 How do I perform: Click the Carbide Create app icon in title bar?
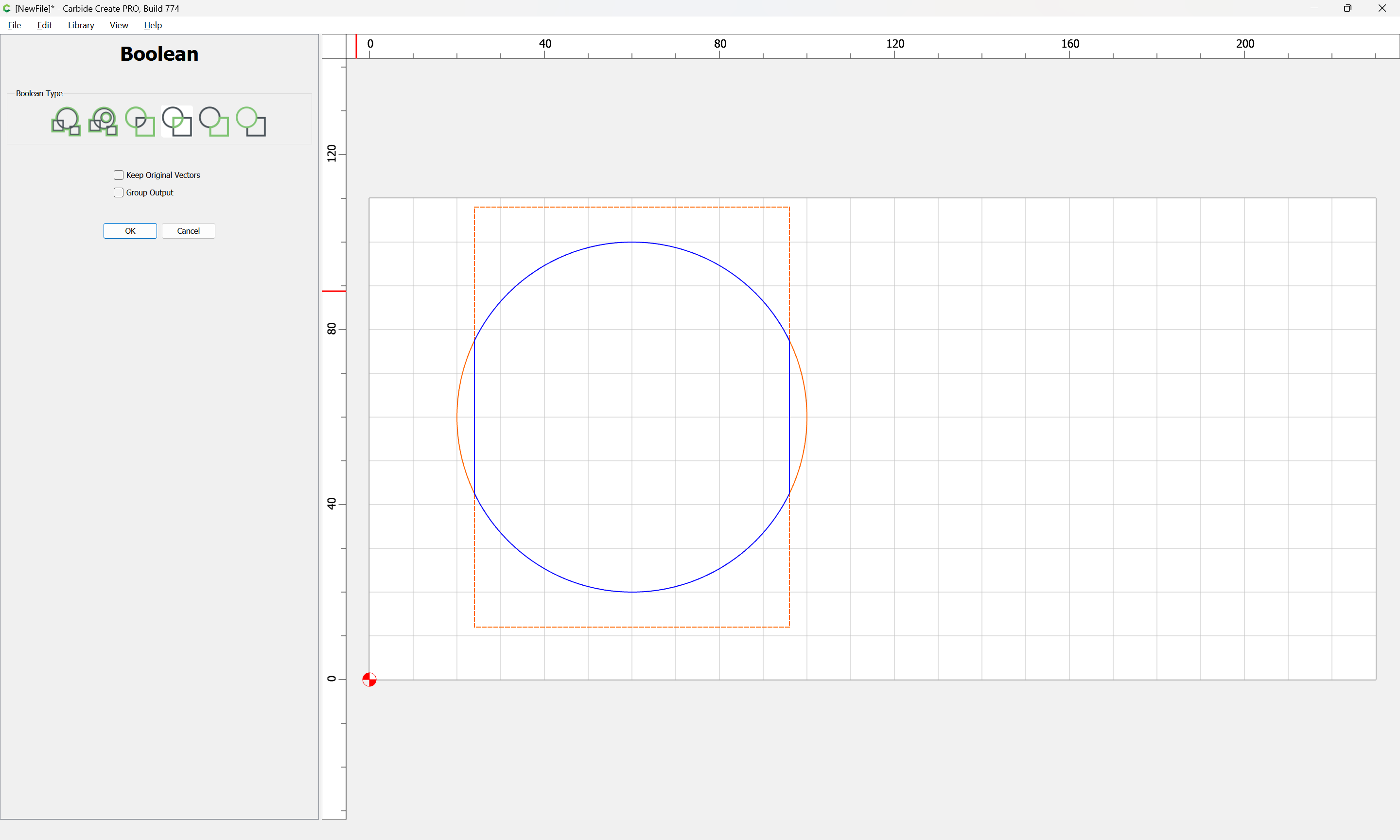(x=7, y=8)
